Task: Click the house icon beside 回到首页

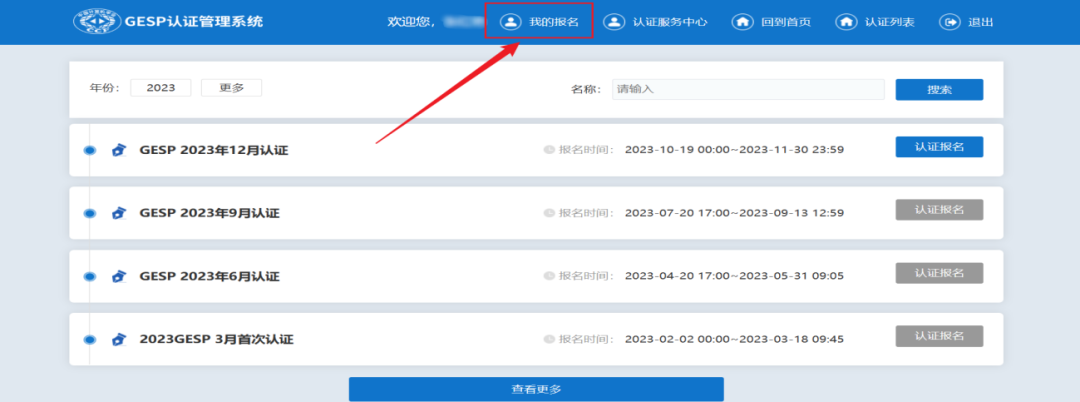Action: 742,22
